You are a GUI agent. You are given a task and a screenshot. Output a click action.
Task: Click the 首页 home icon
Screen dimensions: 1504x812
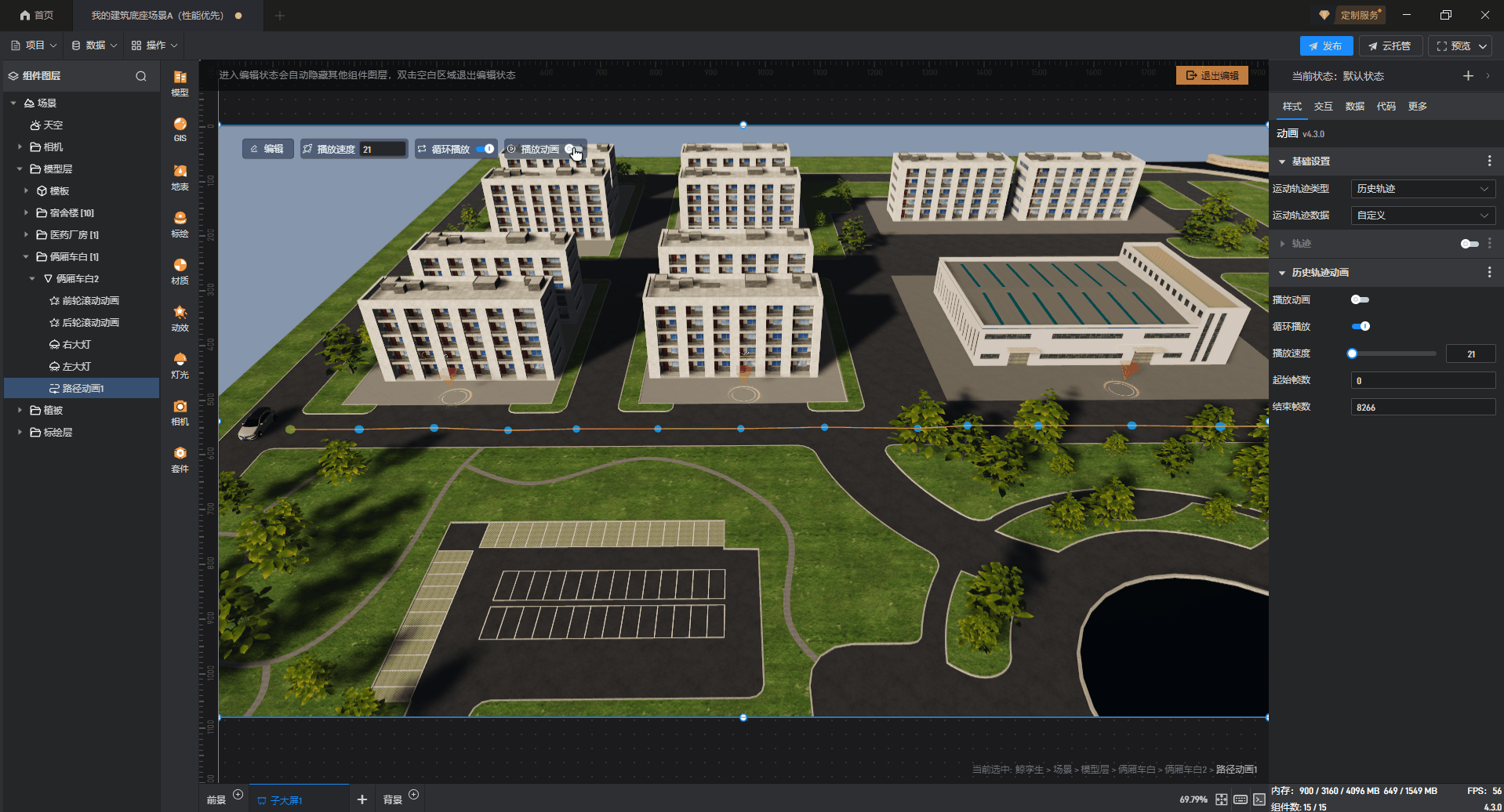point(25,15)
